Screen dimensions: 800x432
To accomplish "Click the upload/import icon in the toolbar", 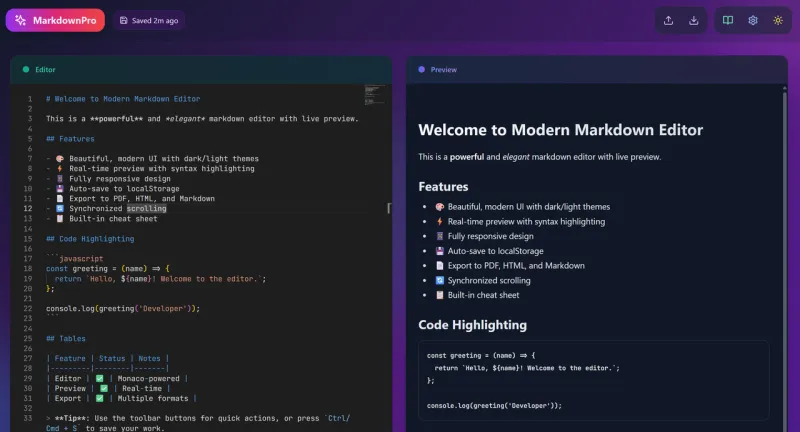I will point(668,20).
